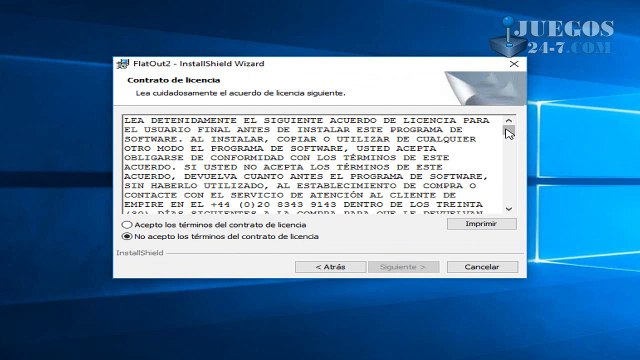The height and width of the screenshot is (360, 640).
Task: Click the 'FlatOut2 - InstallShield Wizard' window title
Action: click(199, 64)
